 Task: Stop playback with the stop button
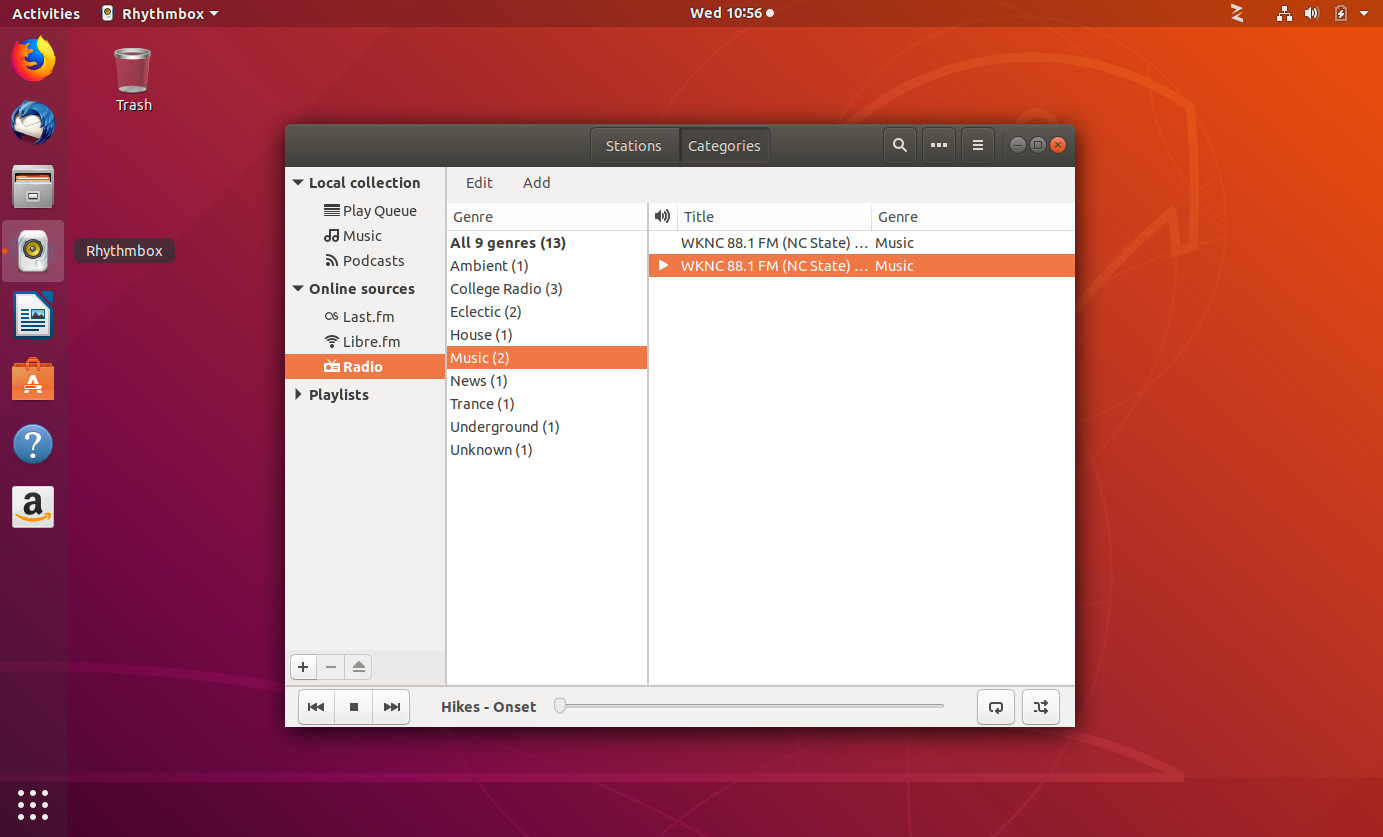coord(353,706)
